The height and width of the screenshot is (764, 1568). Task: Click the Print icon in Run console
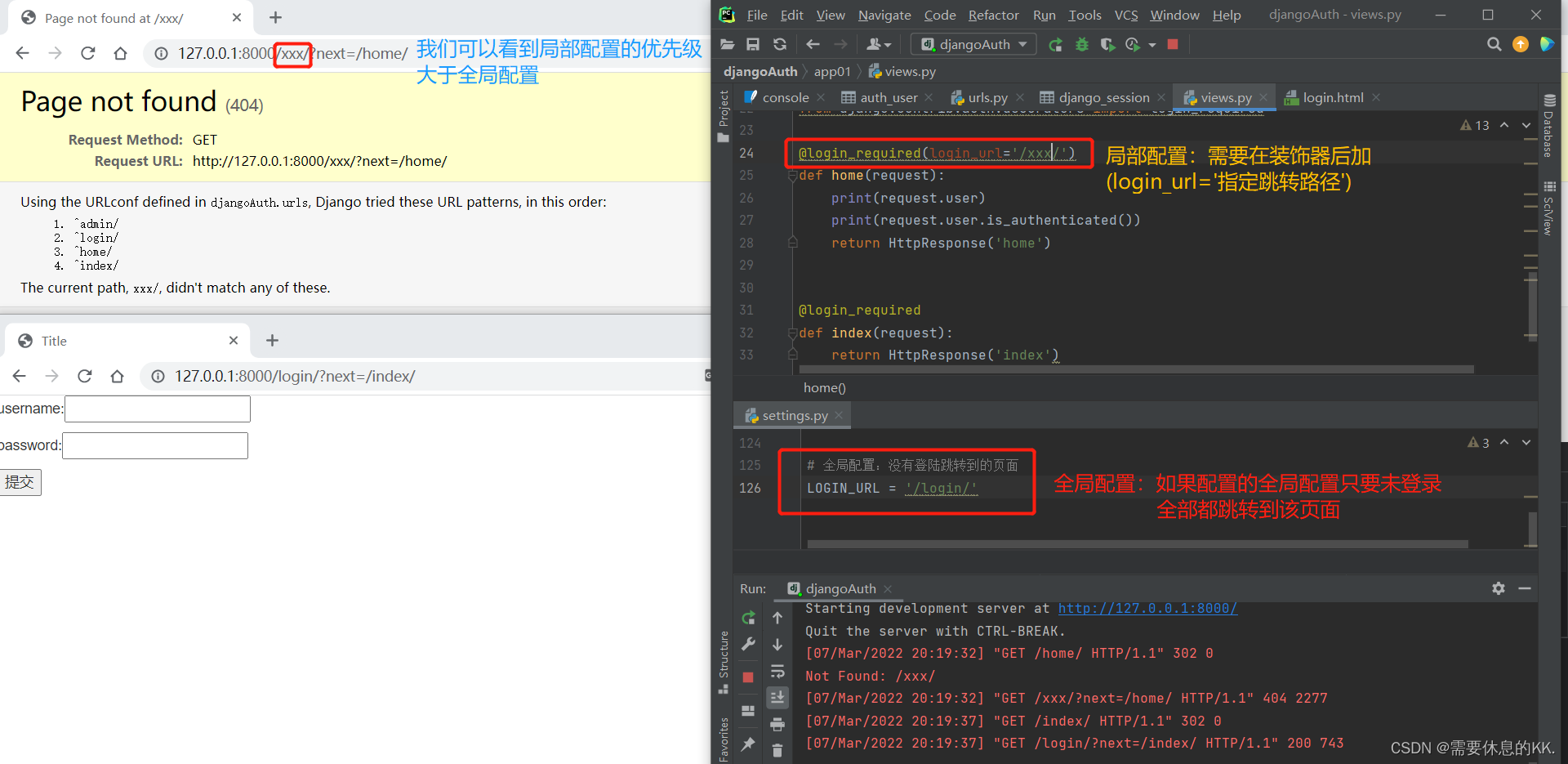click(777, 724)
